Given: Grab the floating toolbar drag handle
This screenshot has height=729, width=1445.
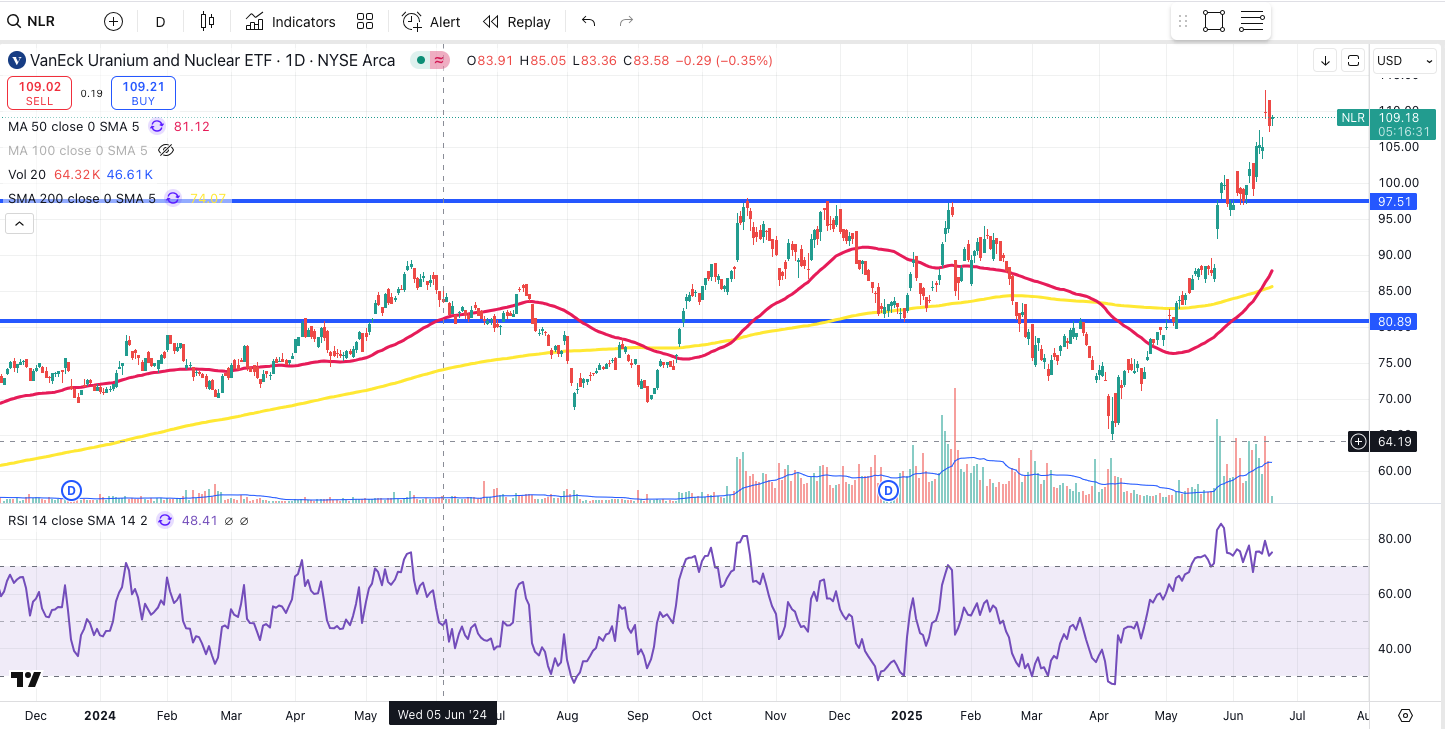Looking at the screenshot, I should 1183,21.
